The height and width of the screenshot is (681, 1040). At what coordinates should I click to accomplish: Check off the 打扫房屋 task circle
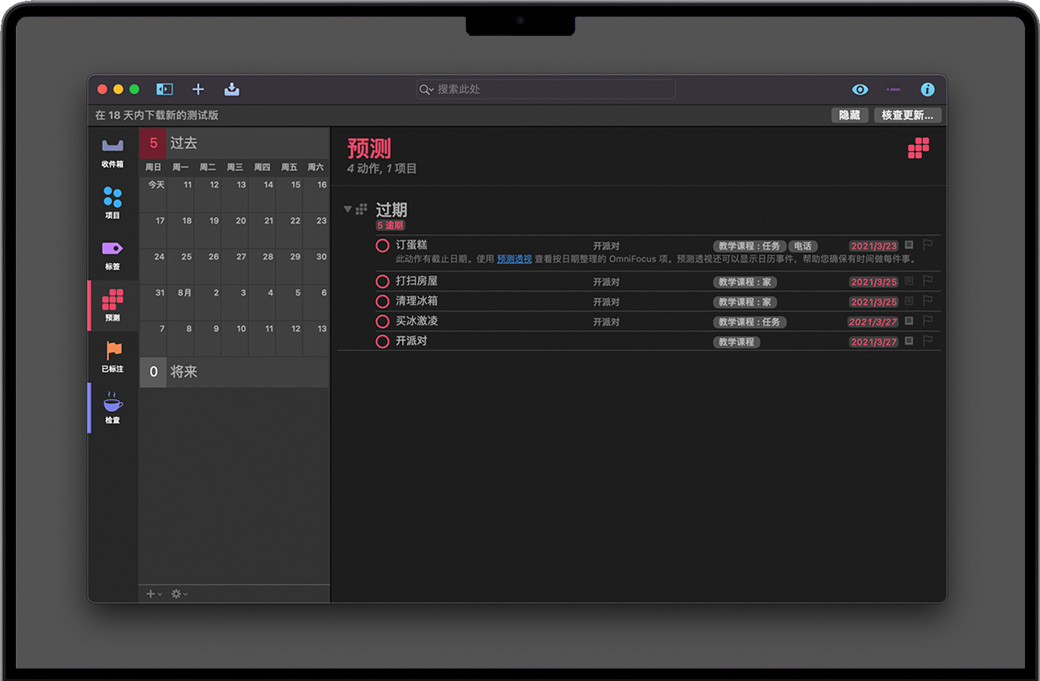click(x=382, y=282)
